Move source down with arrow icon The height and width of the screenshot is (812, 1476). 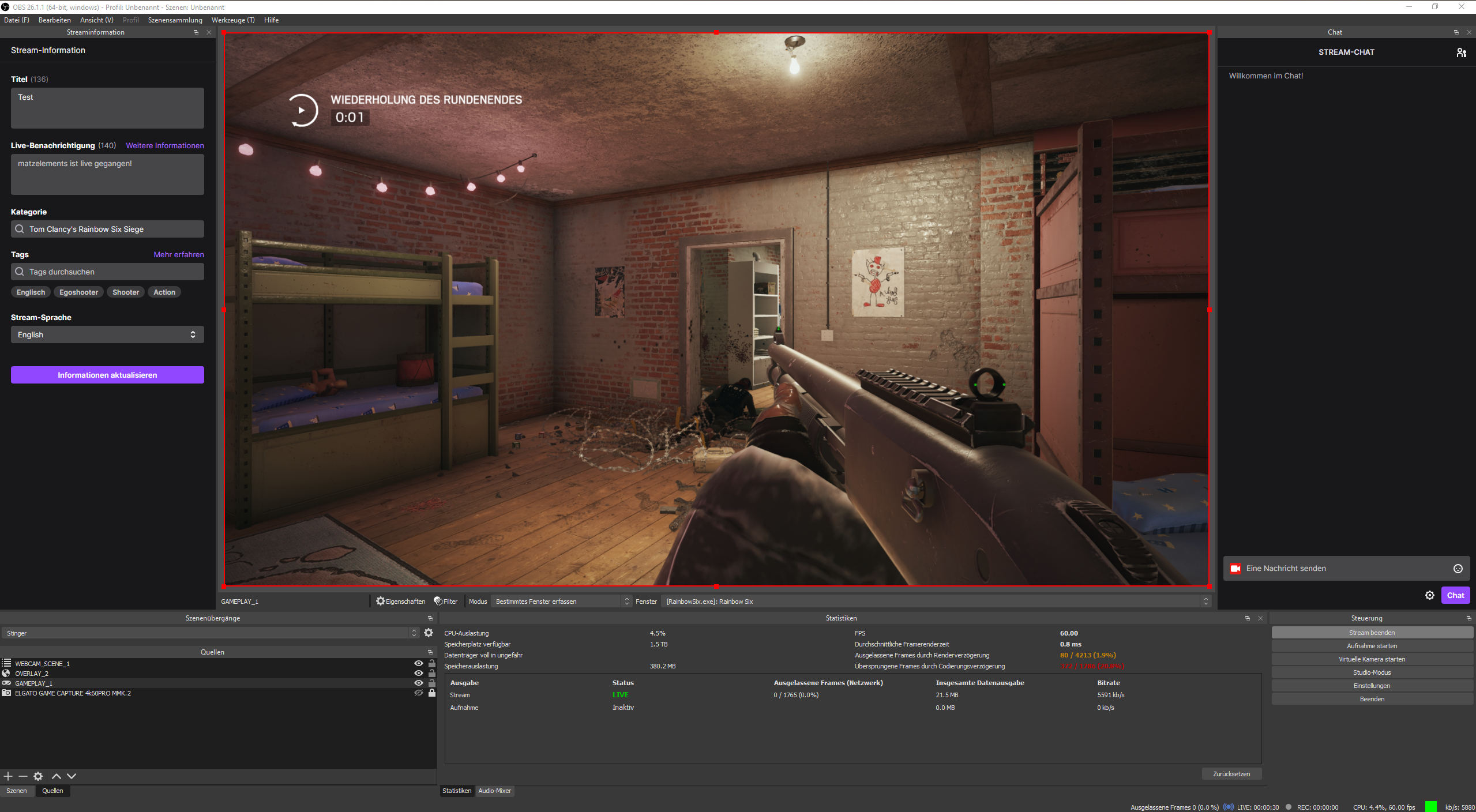[72, 776]
